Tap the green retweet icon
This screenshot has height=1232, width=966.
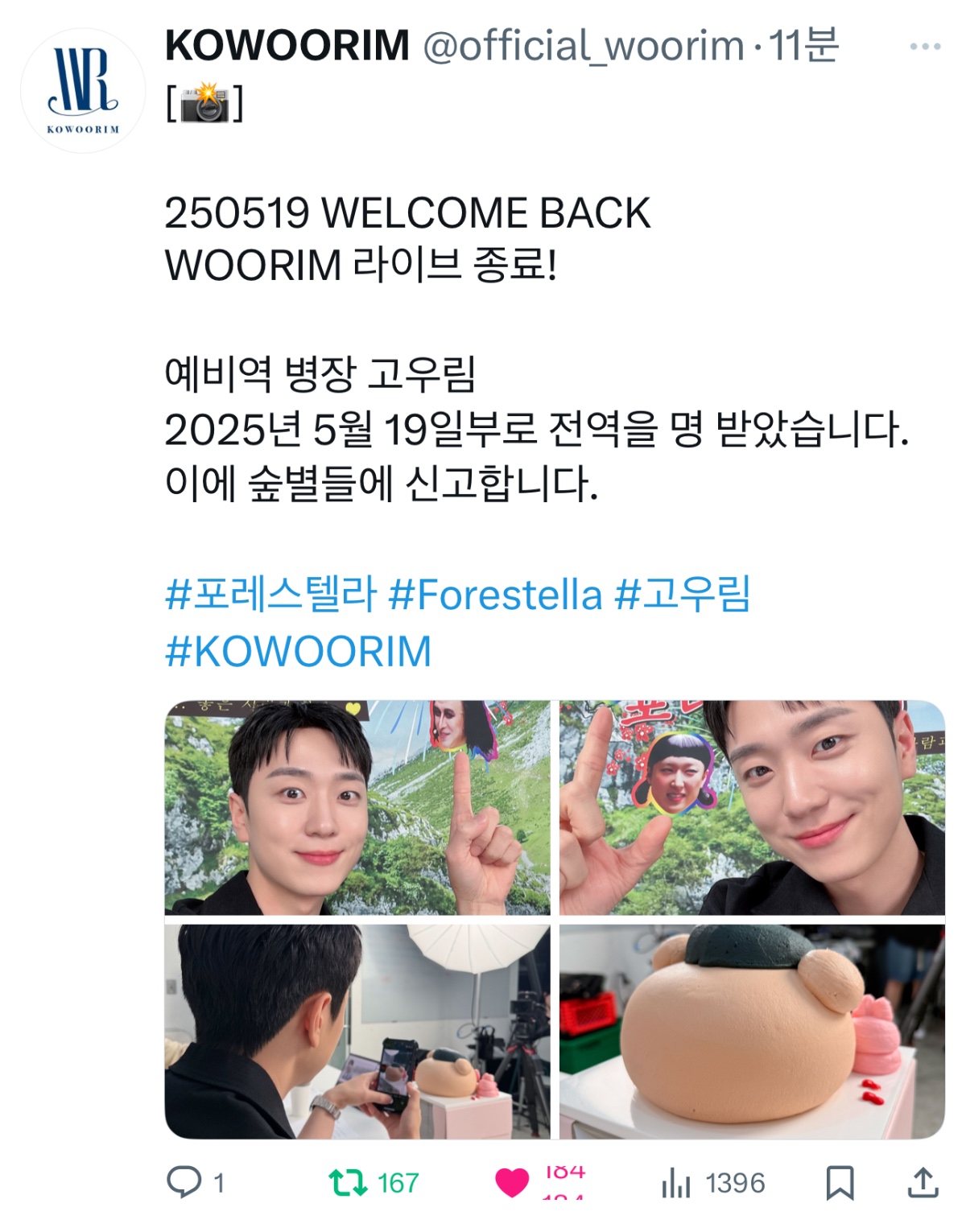pyautogui.click(x=348, y=1183)
